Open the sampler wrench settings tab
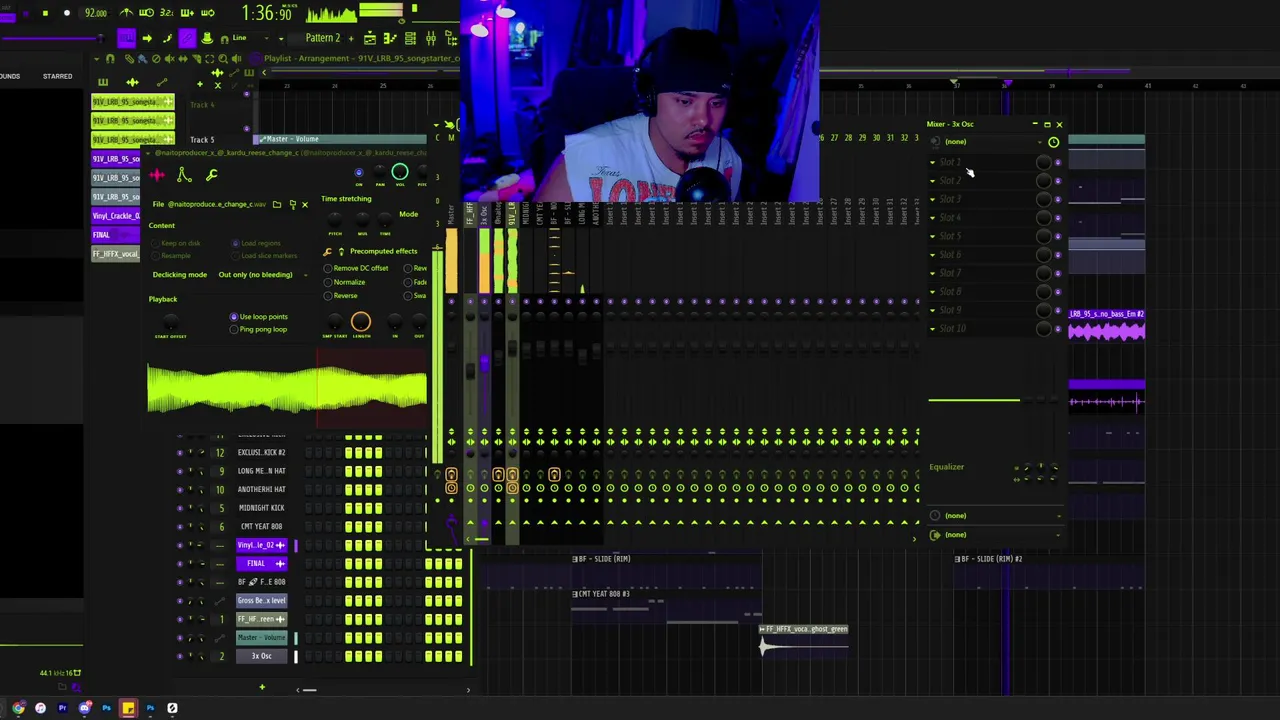Viewport: 1280px width, 720px height. point(211,175)
